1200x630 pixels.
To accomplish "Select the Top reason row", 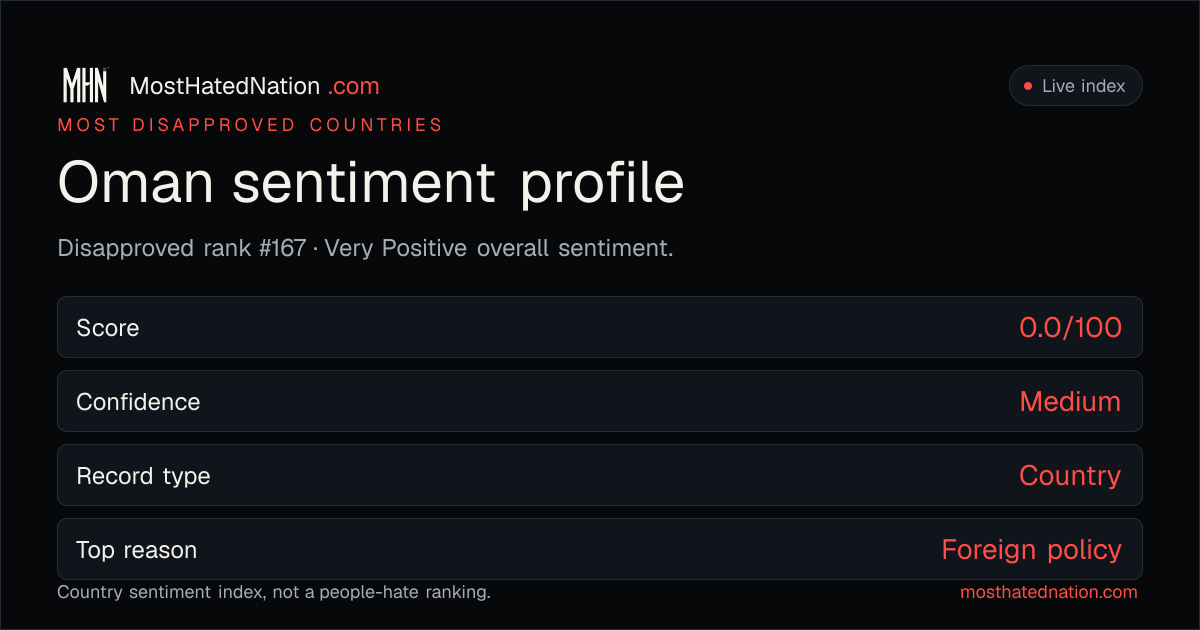I will pyautogui.click(x=600, y=549).
